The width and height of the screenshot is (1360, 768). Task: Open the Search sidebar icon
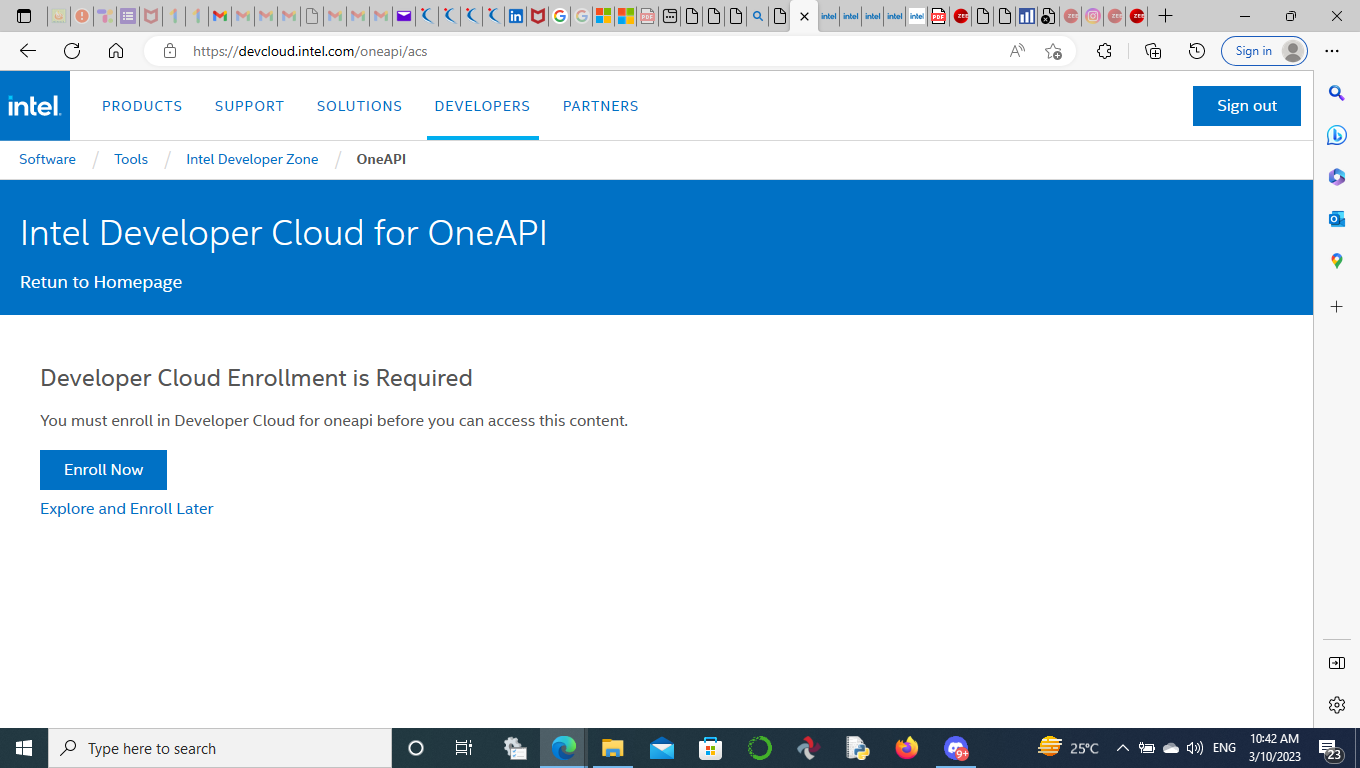1336,92
